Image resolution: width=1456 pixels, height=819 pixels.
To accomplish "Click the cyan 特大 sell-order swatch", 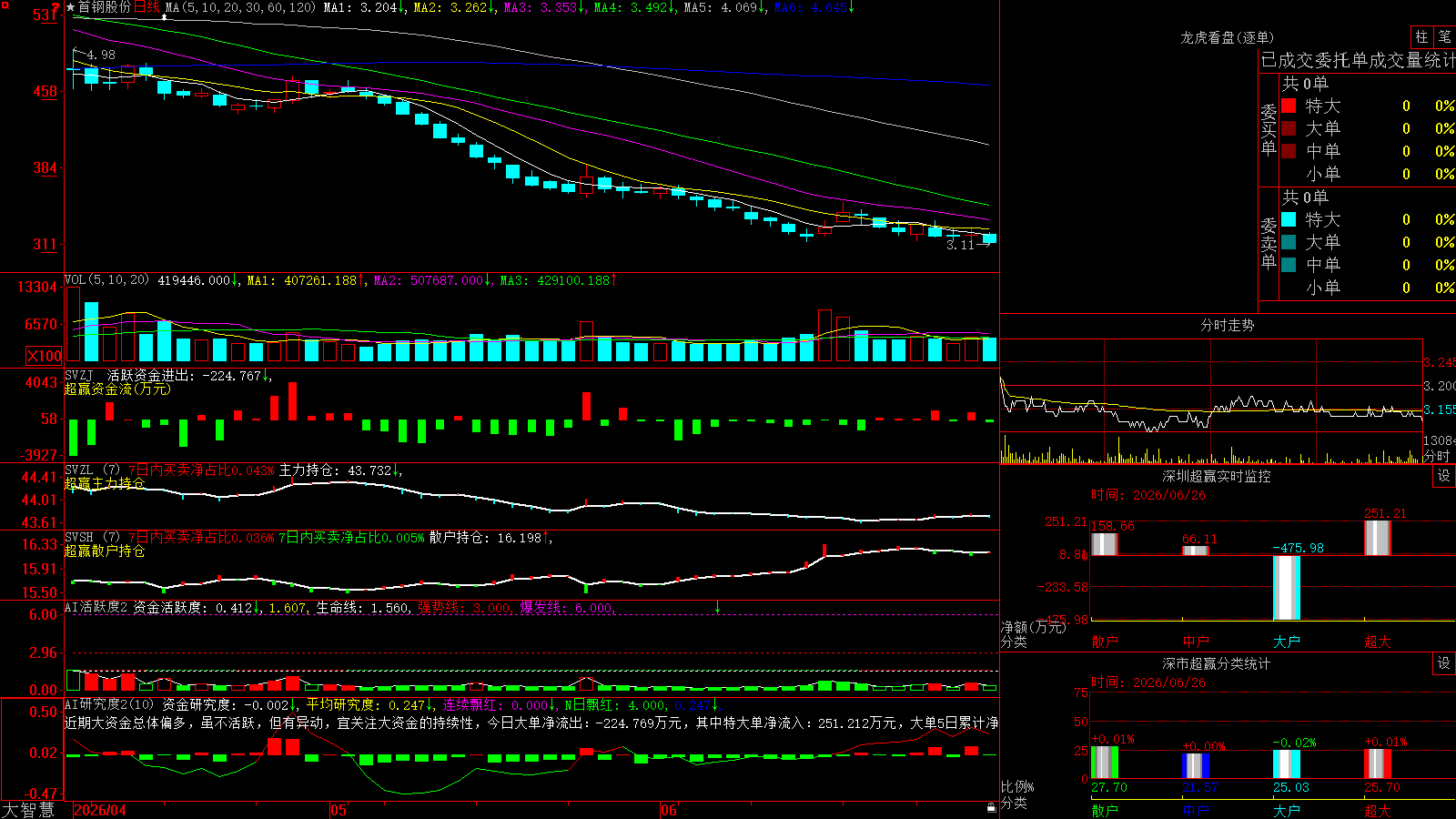I will point(1289,219).
